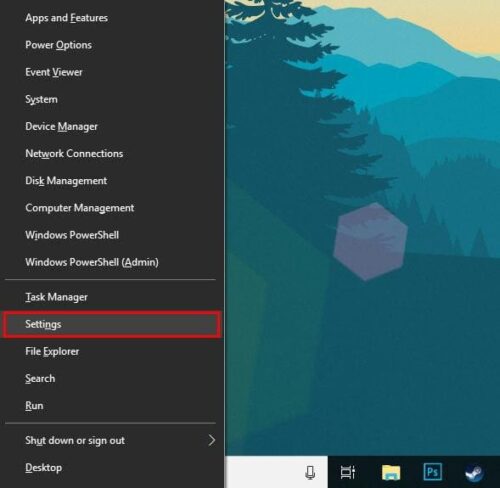Activate the Cortana microphone icon
Viewport: 500px width, 488px height.
(310, 473)
